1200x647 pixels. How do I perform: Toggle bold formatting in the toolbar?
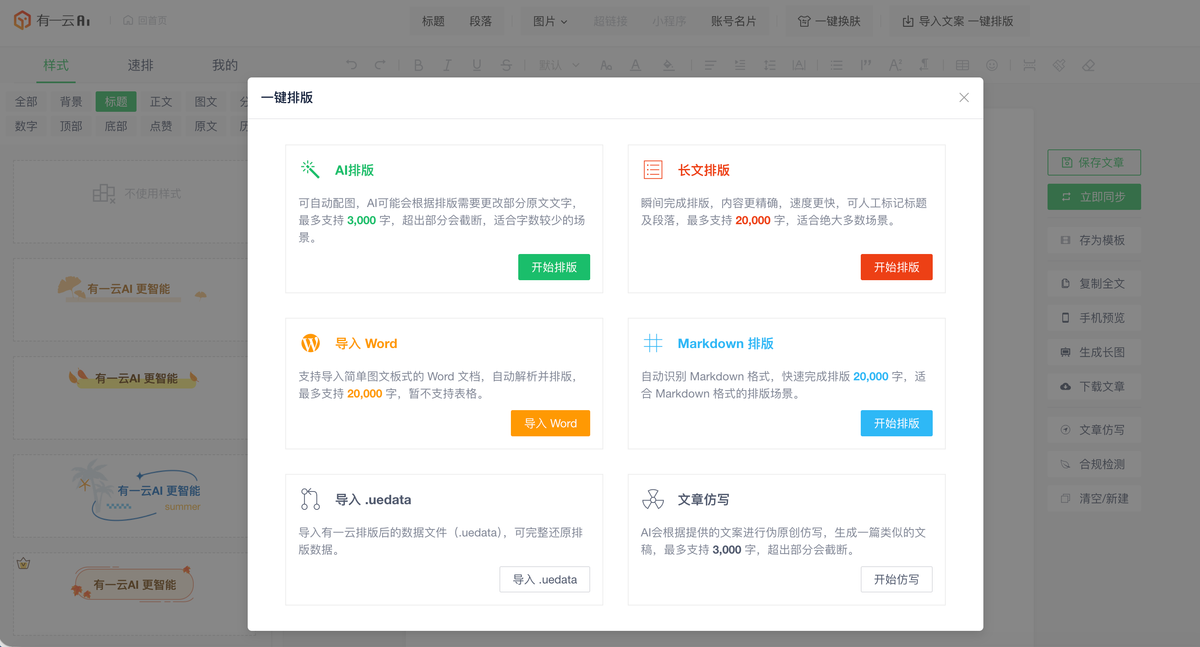coord(418,65)
